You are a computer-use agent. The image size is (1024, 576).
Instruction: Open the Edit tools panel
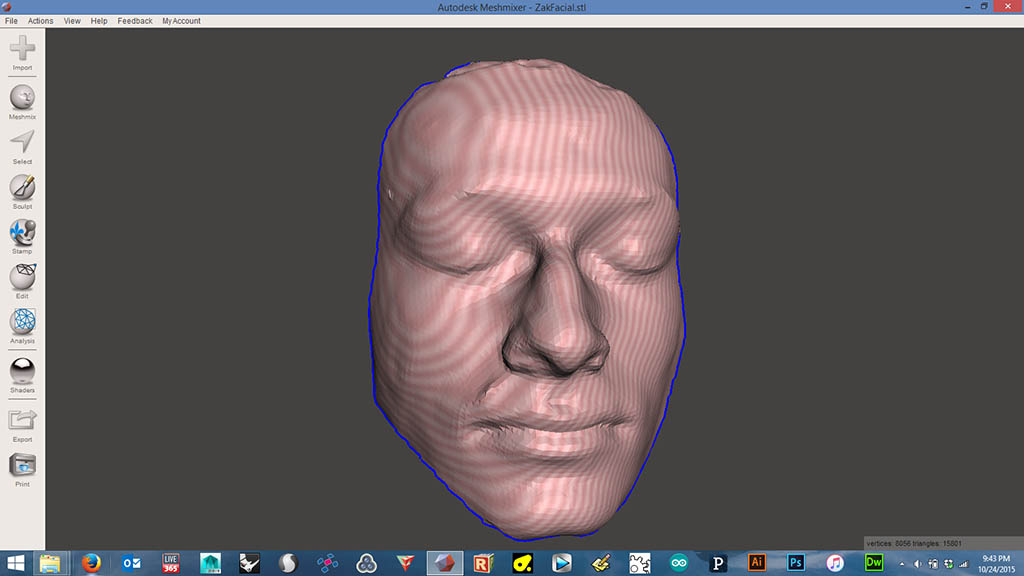22,278
